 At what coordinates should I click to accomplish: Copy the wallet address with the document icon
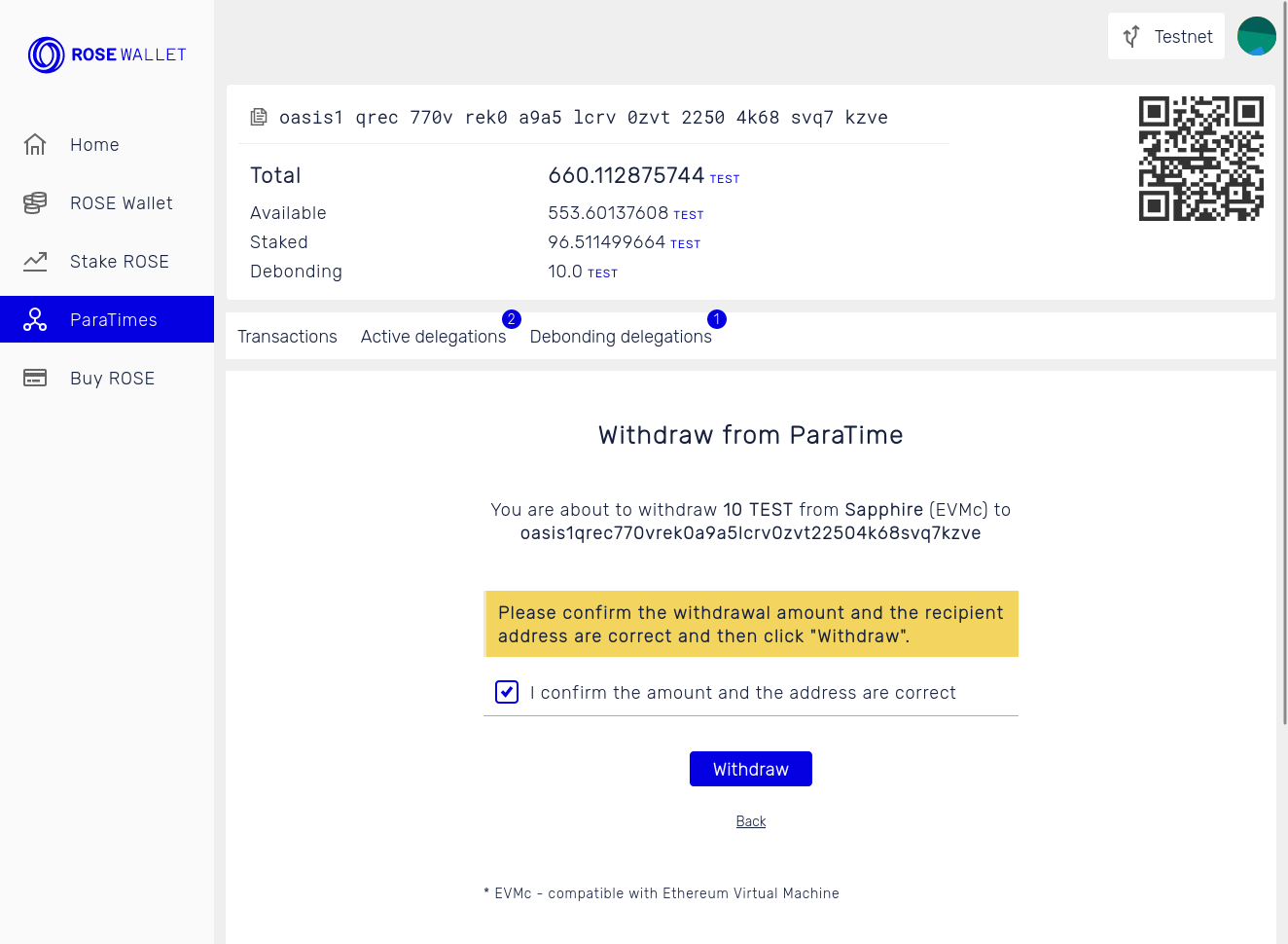[x=258, y=116]
